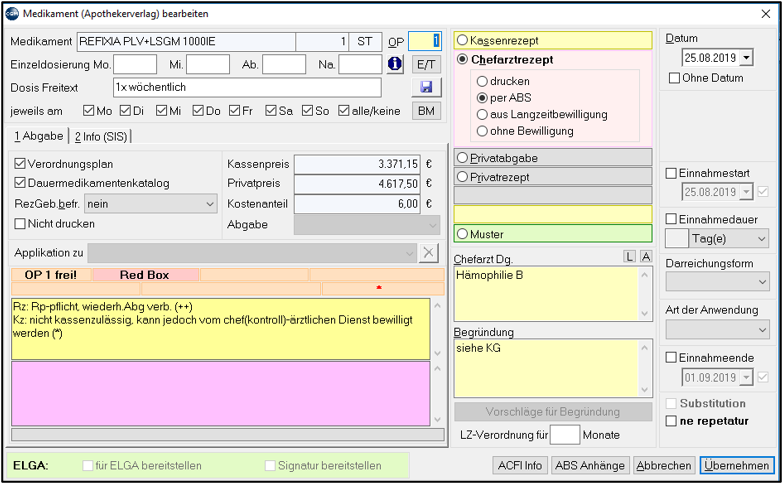
Task: Open the Einnahmeende date dropdown
Action: coord(747,377)
